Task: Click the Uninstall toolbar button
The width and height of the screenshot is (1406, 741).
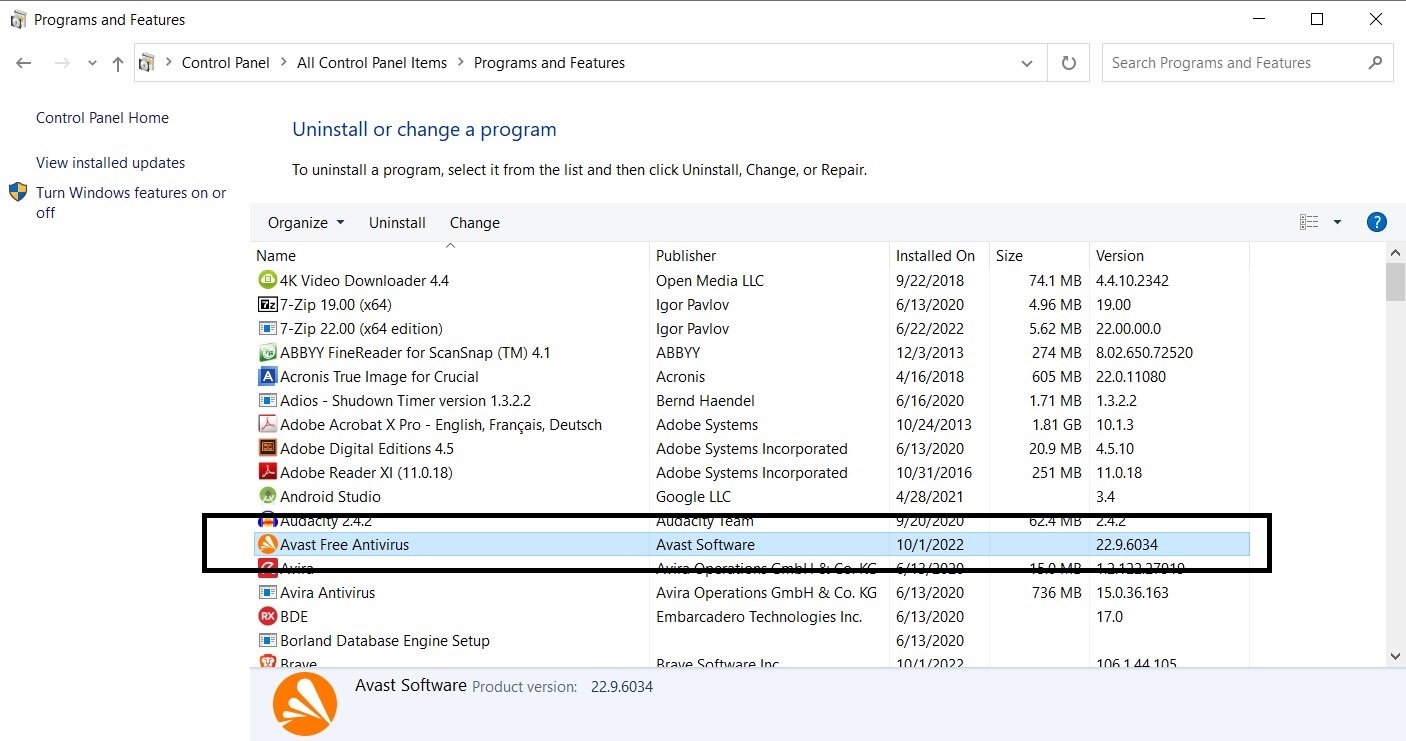Action: (397, 222)
